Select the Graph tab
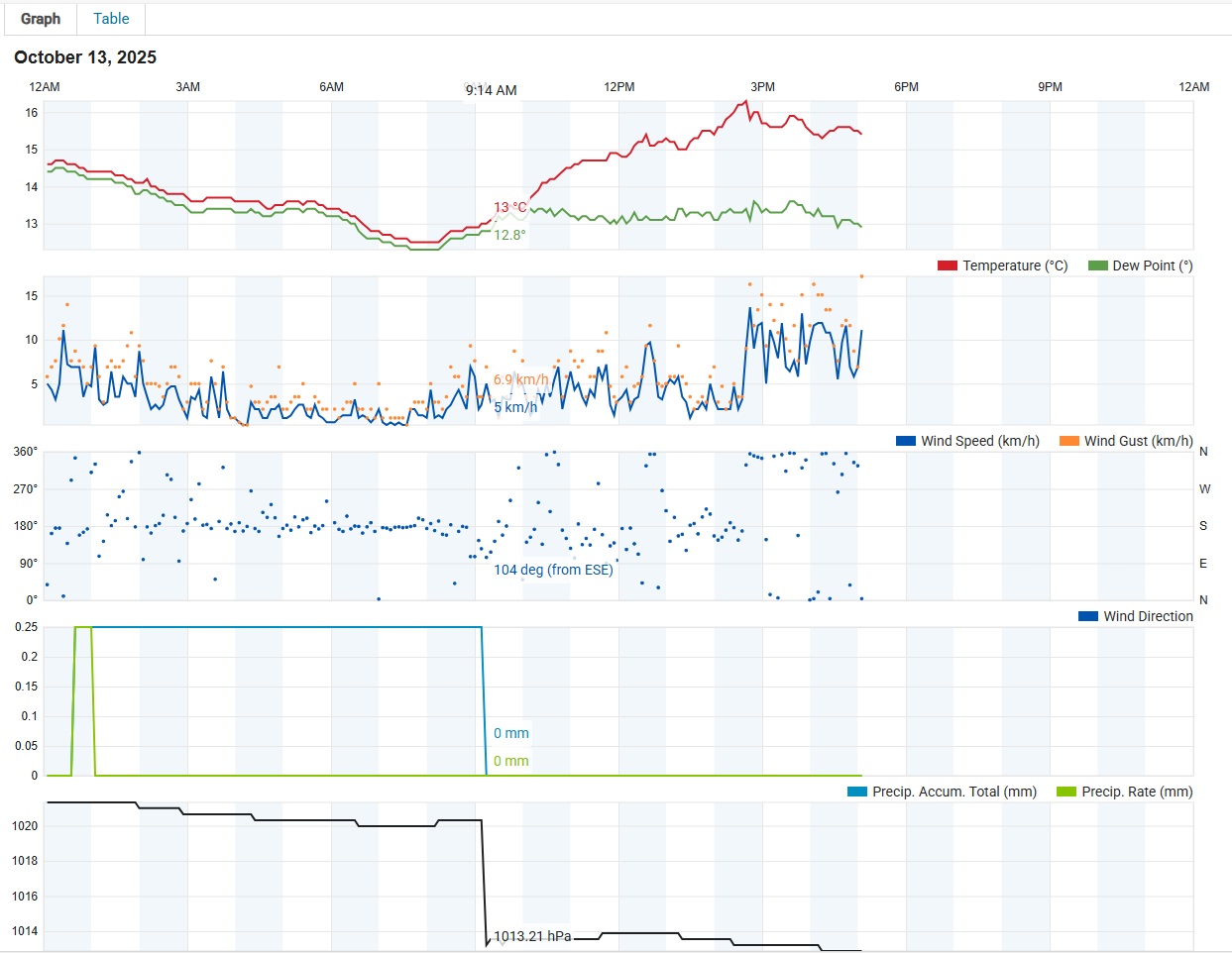 tap(40, 18)
